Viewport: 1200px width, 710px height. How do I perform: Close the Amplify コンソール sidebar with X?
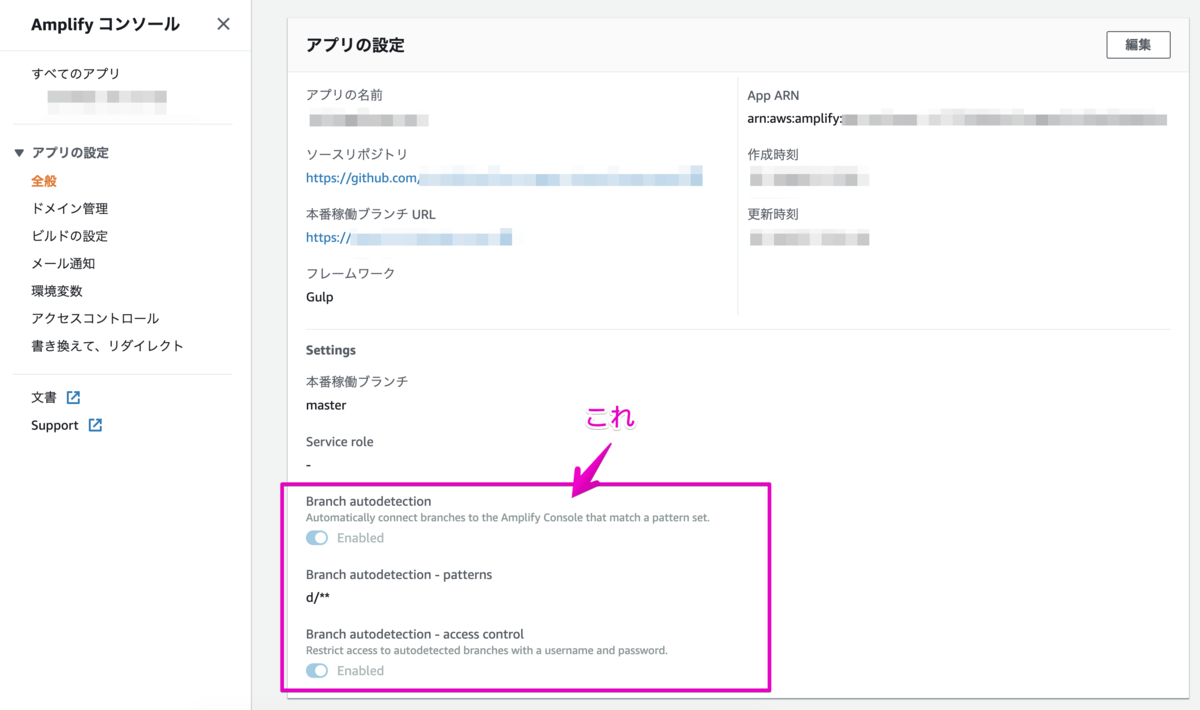coord(223,23)
